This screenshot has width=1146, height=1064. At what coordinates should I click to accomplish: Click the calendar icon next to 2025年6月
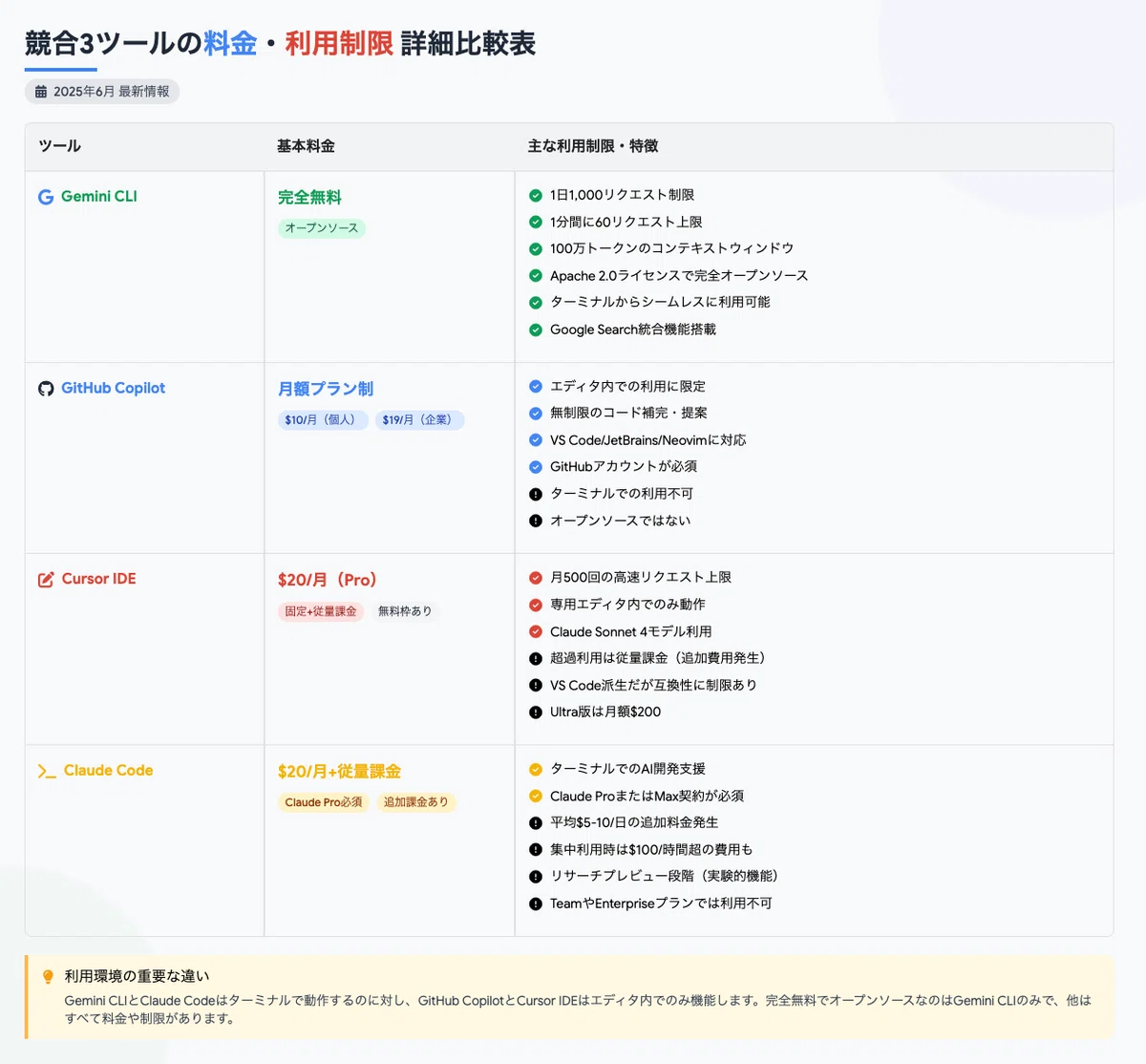point(41,92)
